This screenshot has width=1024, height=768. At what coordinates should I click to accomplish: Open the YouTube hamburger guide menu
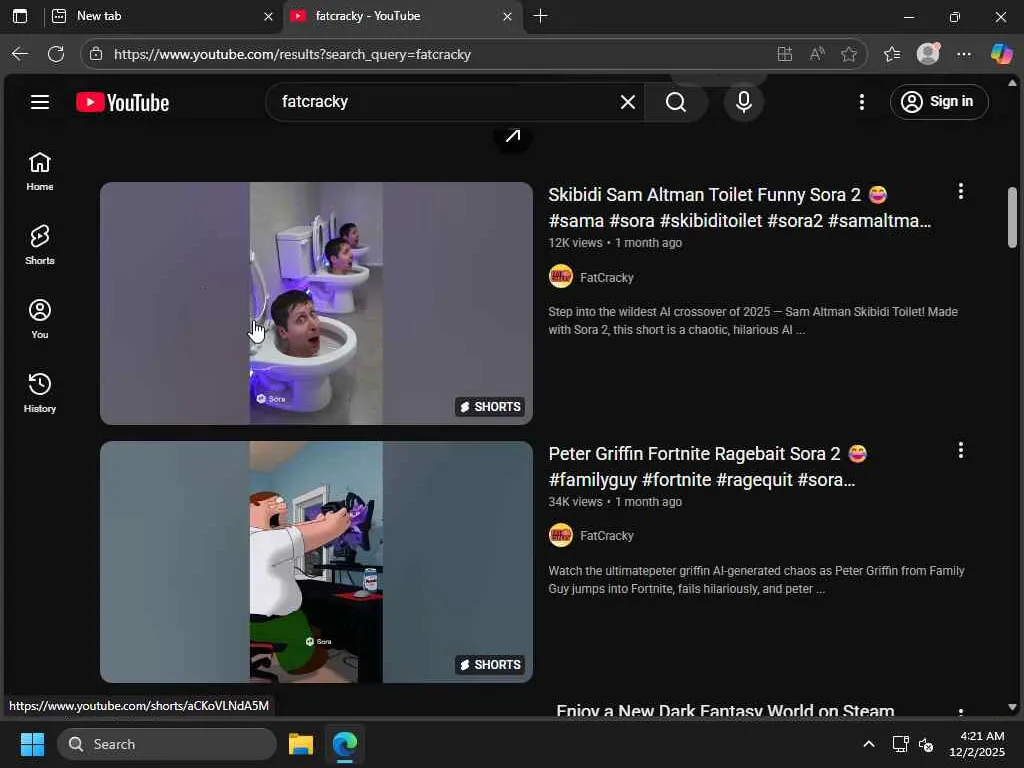click(x=40, y=102)
